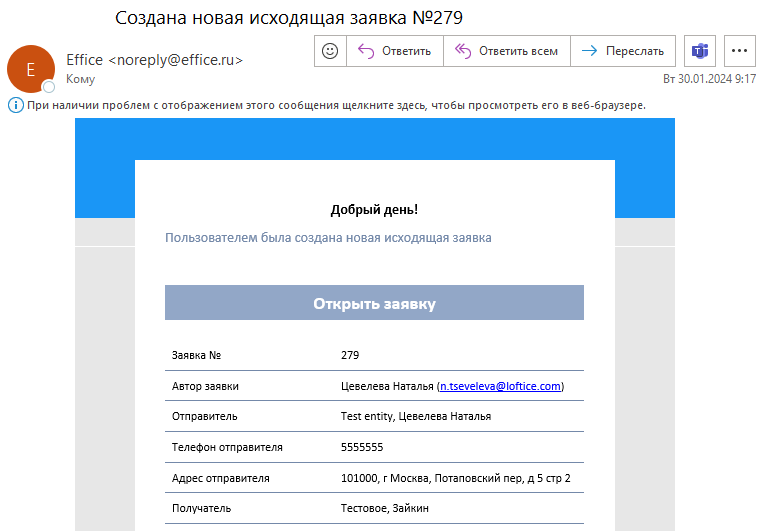Screen dimensions: 763x531
Task: Open the emoji reaction picker
Action: [330, 51]
